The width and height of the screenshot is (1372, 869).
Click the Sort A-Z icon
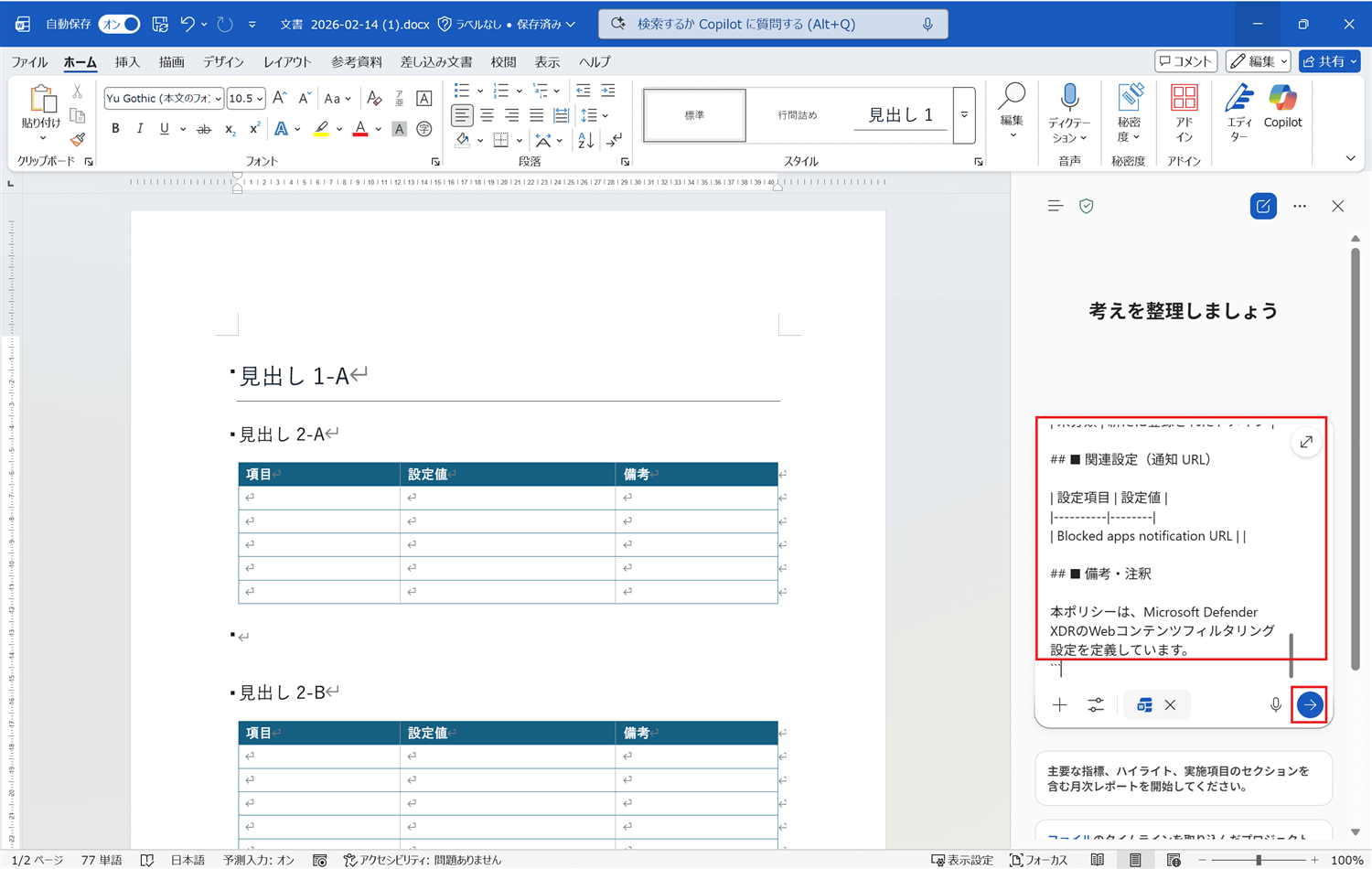point(585,140)
